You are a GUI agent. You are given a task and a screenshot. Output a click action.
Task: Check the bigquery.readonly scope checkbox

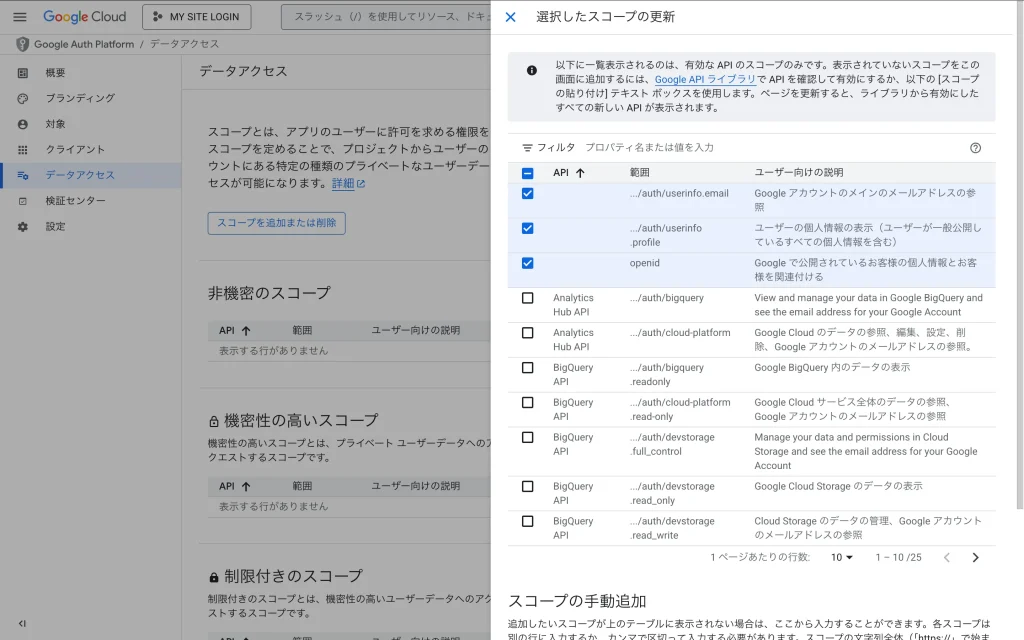pyautogui.click(x=527, y=368)
